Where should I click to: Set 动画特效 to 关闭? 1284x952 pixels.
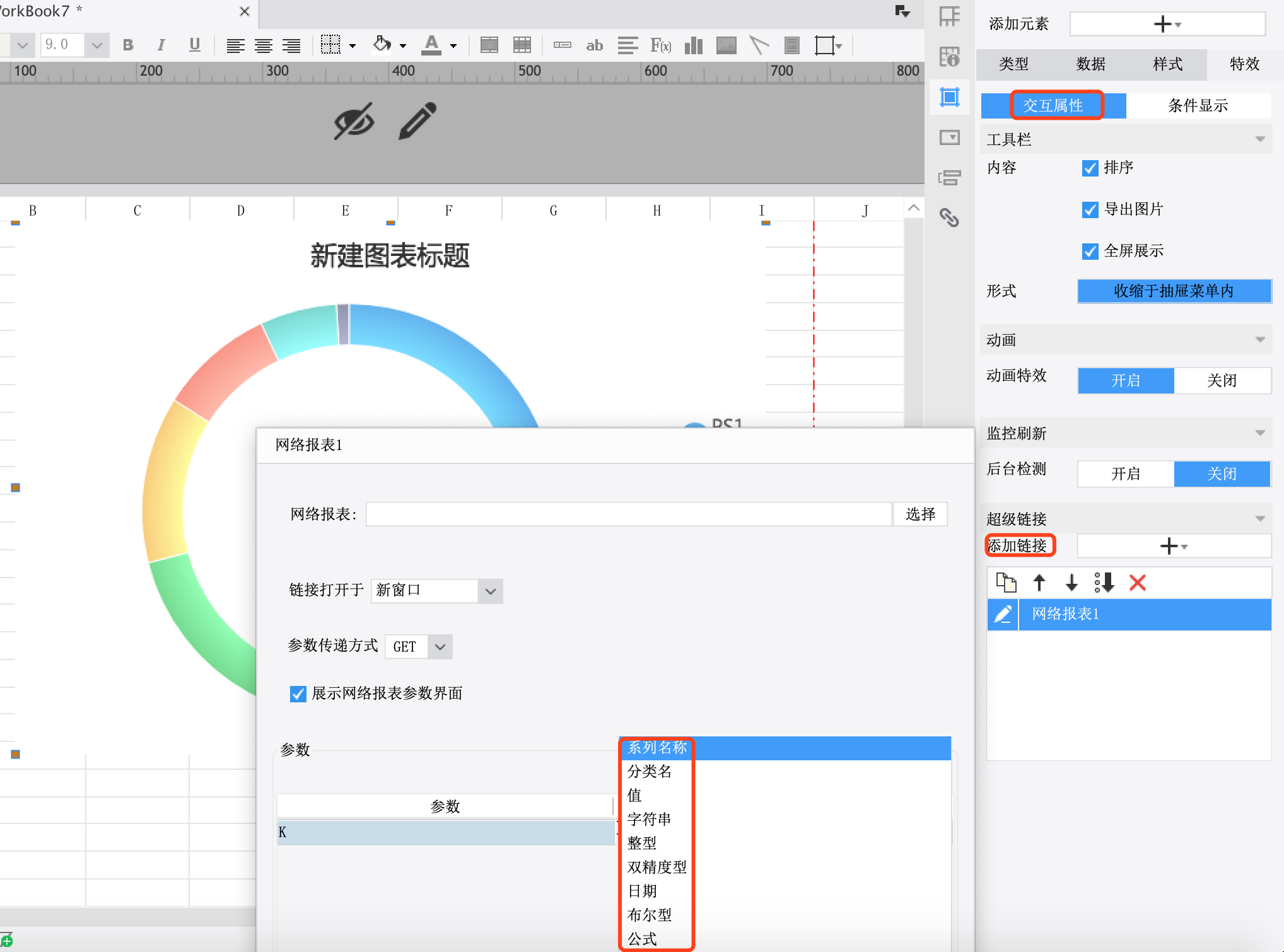(1222, 381)
